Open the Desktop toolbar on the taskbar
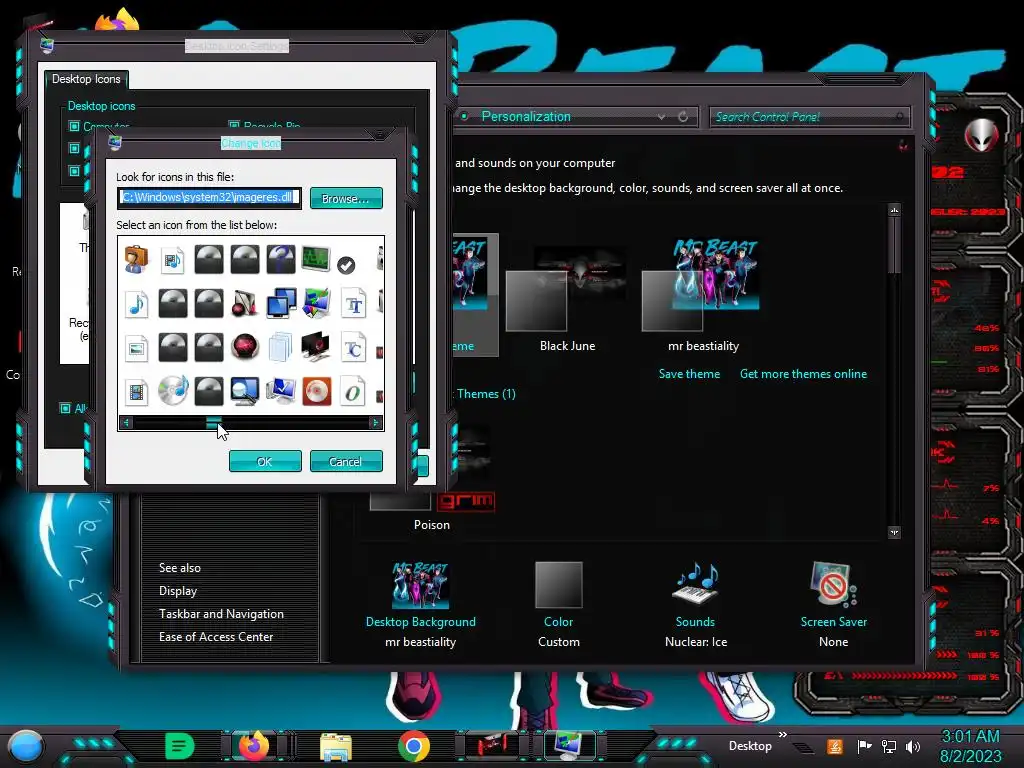This screenshot has height=768, width=1024. click(x=750, y=746)
